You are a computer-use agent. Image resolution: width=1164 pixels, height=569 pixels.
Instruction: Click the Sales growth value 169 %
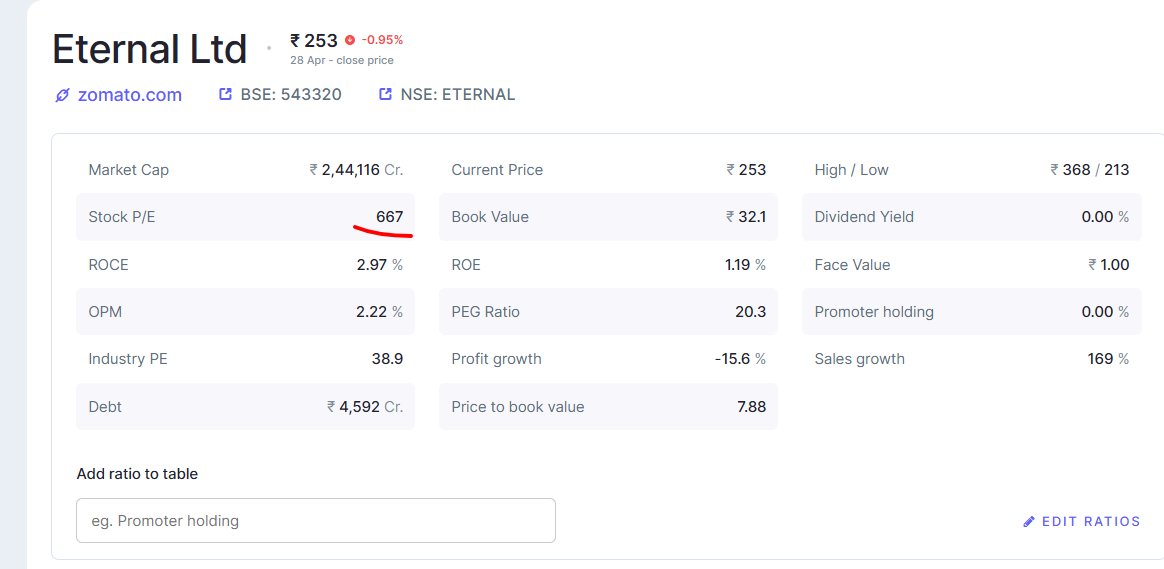tap(1108, 359)
